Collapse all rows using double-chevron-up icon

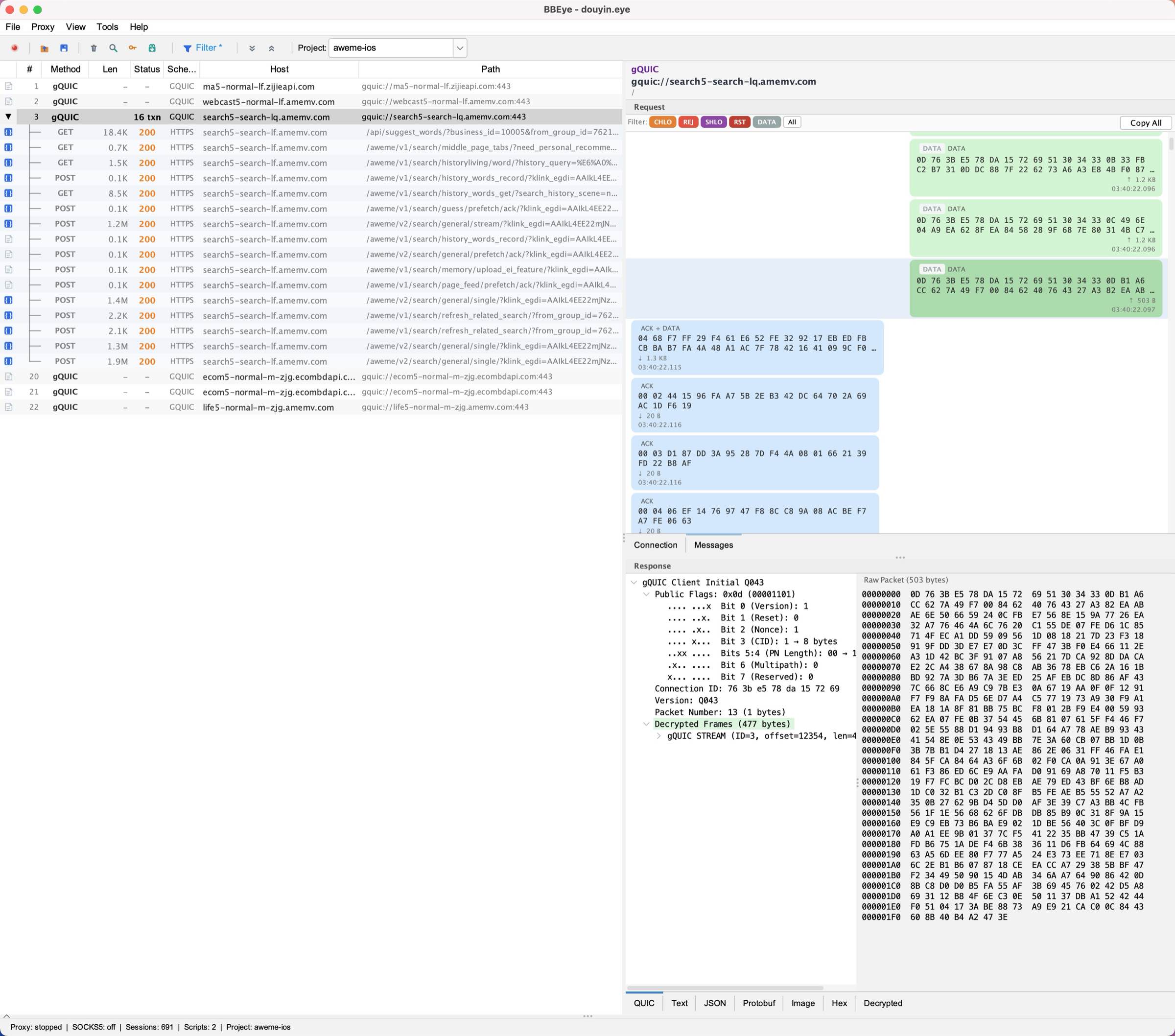[271, 47]
